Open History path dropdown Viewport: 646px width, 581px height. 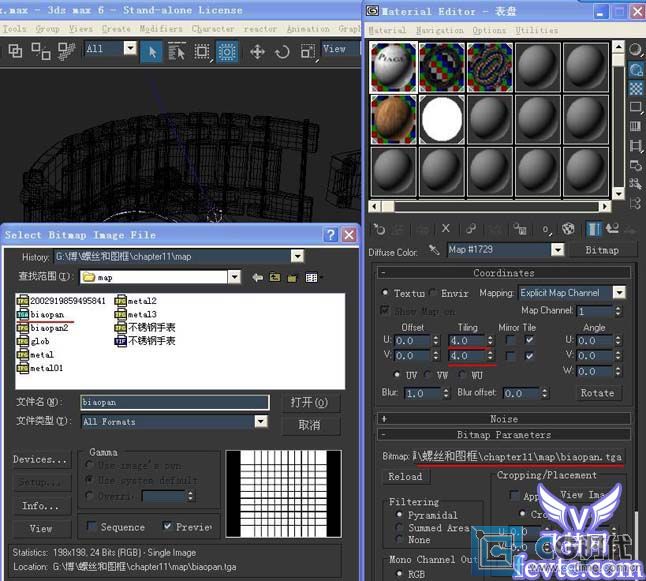297,256
